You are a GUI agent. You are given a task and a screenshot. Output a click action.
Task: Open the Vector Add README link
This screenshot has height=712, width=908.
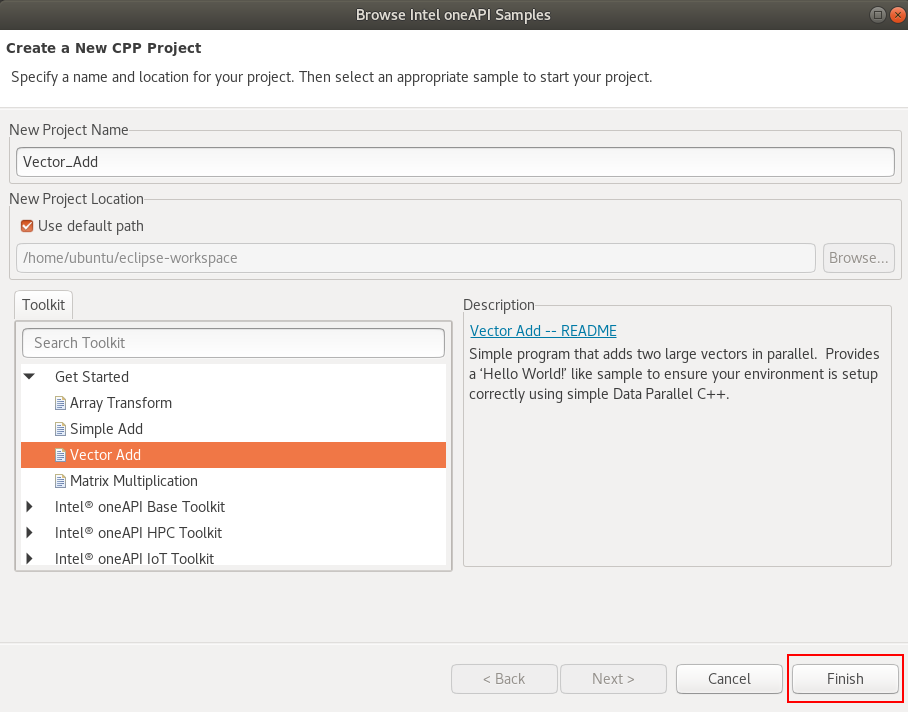coord(543,331)
